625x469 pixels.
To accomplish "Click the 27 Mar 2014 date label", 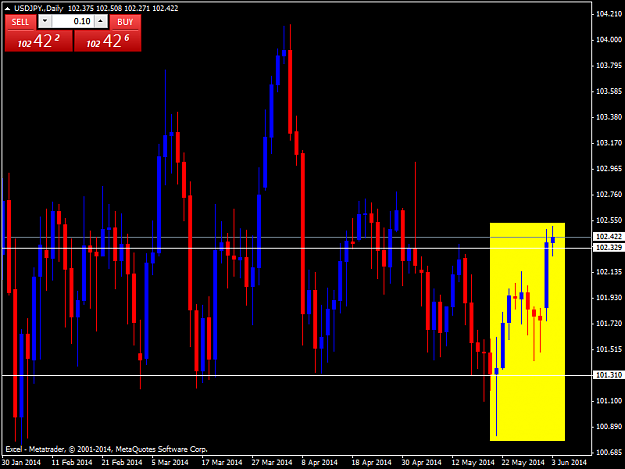I will pyautogui.click(x=272, y=462).
